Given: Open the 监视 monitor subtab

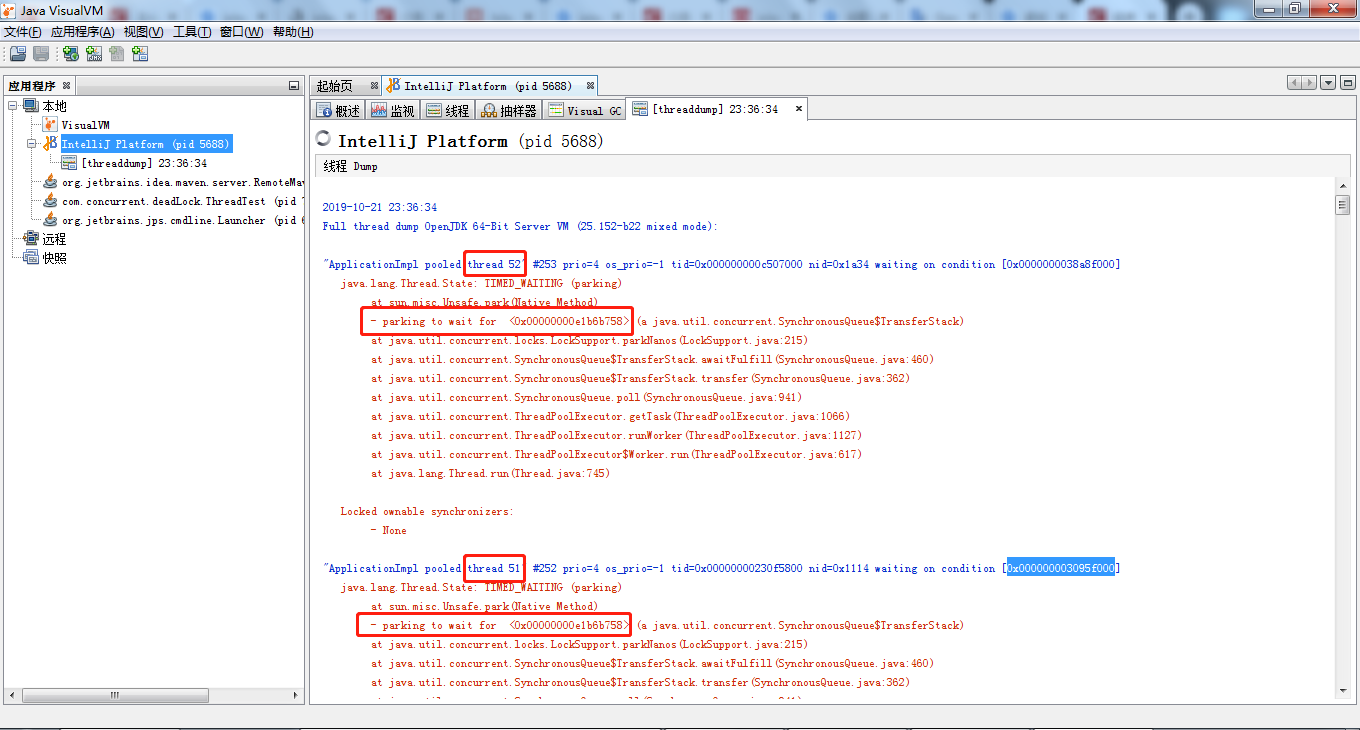Looking at the screenshot, I should tap(393, 110).
